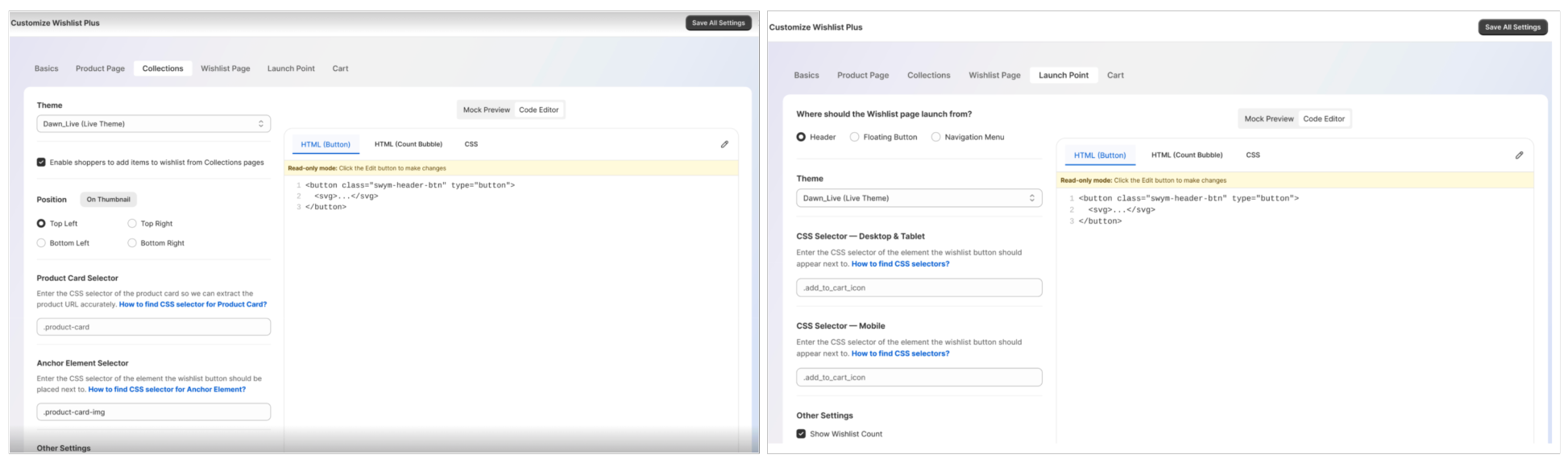
Task: Open How to find CSS selectors link under Mobile
Action: click(x=900, y=353)
